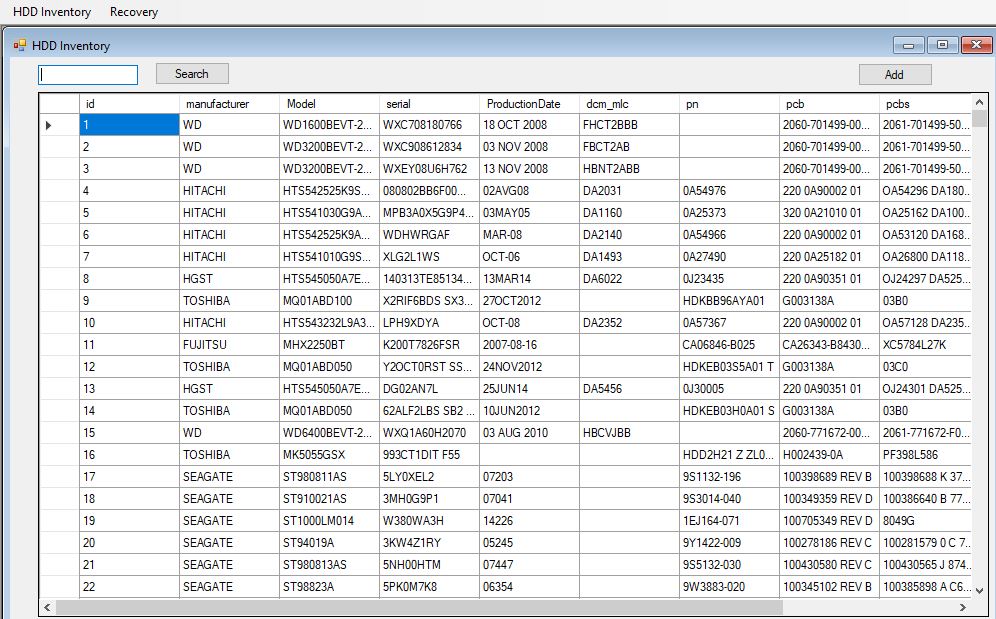The width and height of the screenshot is (996, 619).
Task: Select pn cell 0A25373
Action: click(729, 213)
